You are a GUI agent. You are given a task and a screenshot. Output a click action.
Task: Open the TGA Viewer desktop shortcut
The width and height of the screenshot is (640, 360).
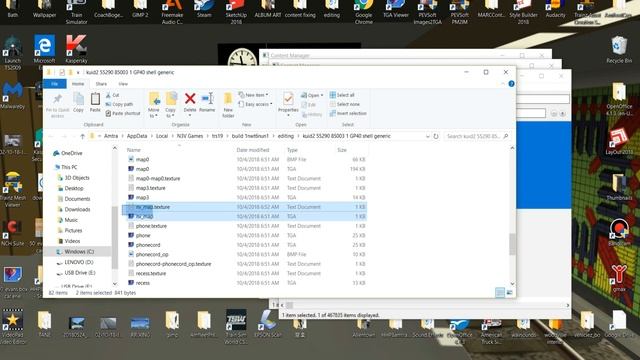pos(396,9)
